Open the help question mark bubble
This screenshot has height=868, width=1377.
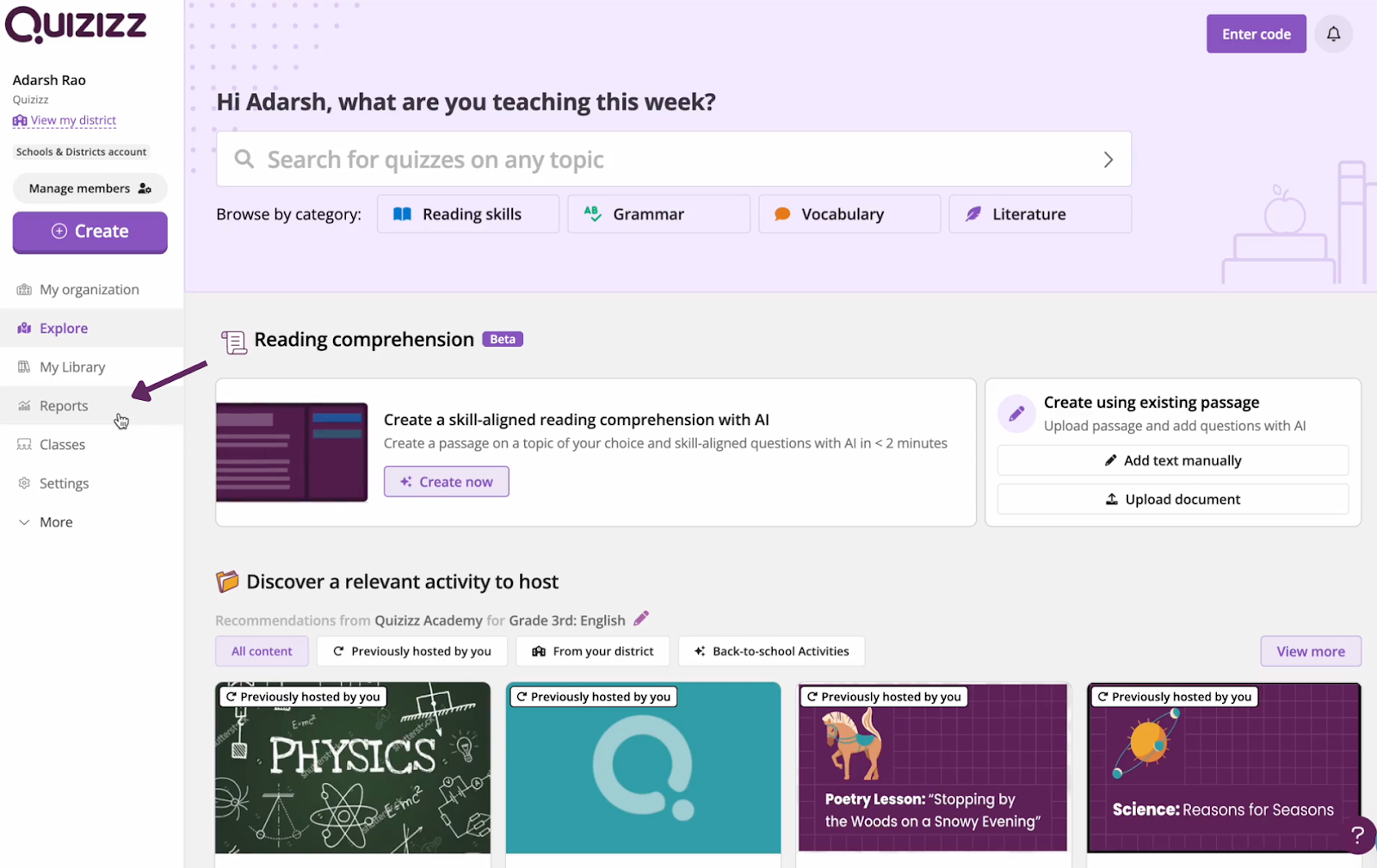click(1357, 834)
